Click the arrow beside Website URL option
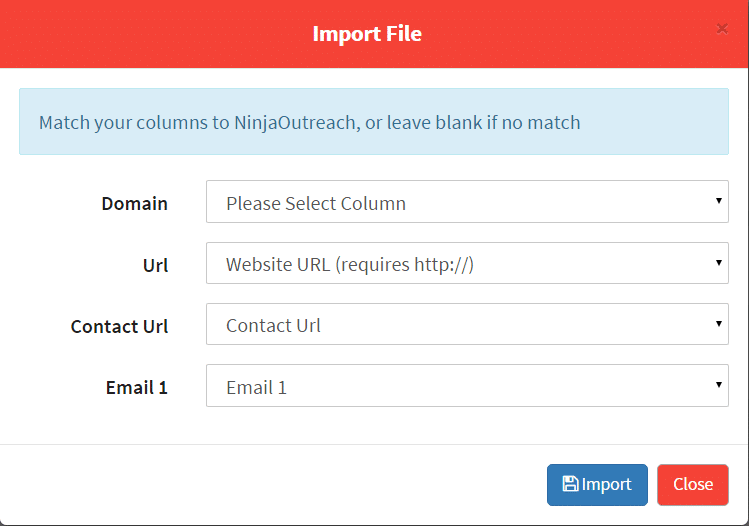749x526 pixels. click(718, 263)
